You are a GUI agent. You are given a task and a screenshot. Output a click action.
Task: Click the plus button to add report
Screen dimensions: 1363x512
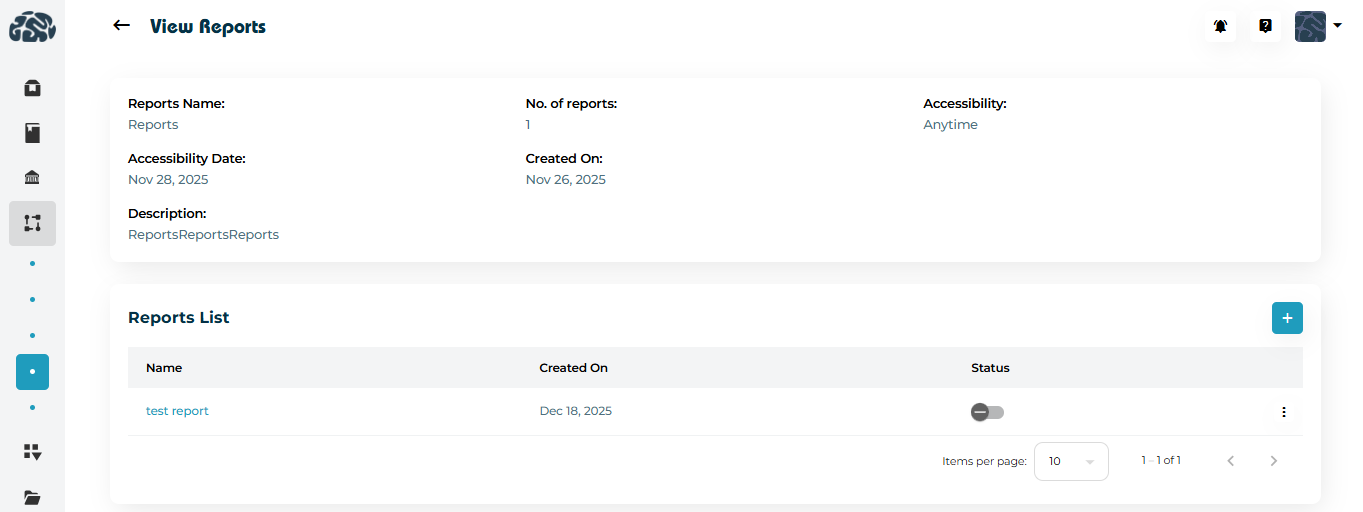tap(1287, 318)
